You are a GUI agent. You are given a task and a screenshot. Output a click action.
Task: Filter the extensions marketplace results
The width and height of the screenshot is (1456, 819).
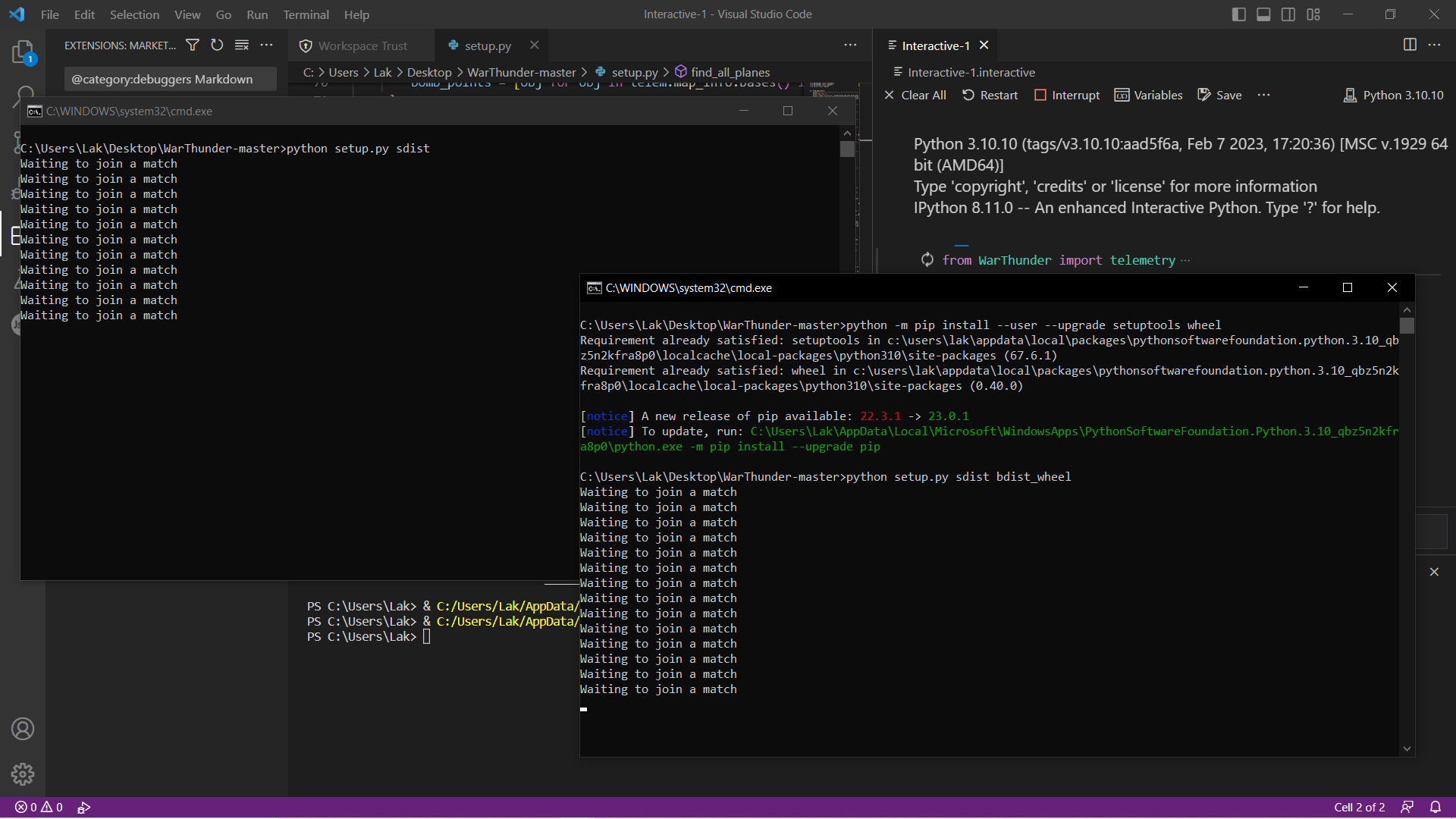point(193,45)
